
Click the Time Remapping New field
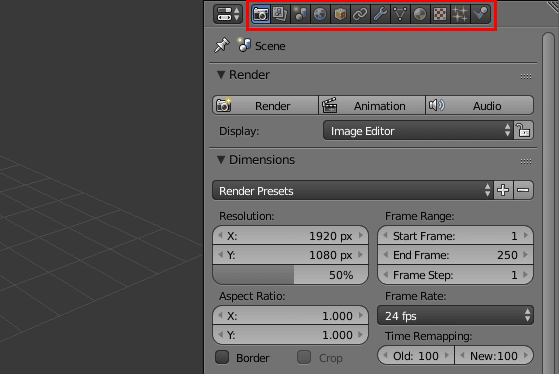point(494,355)
